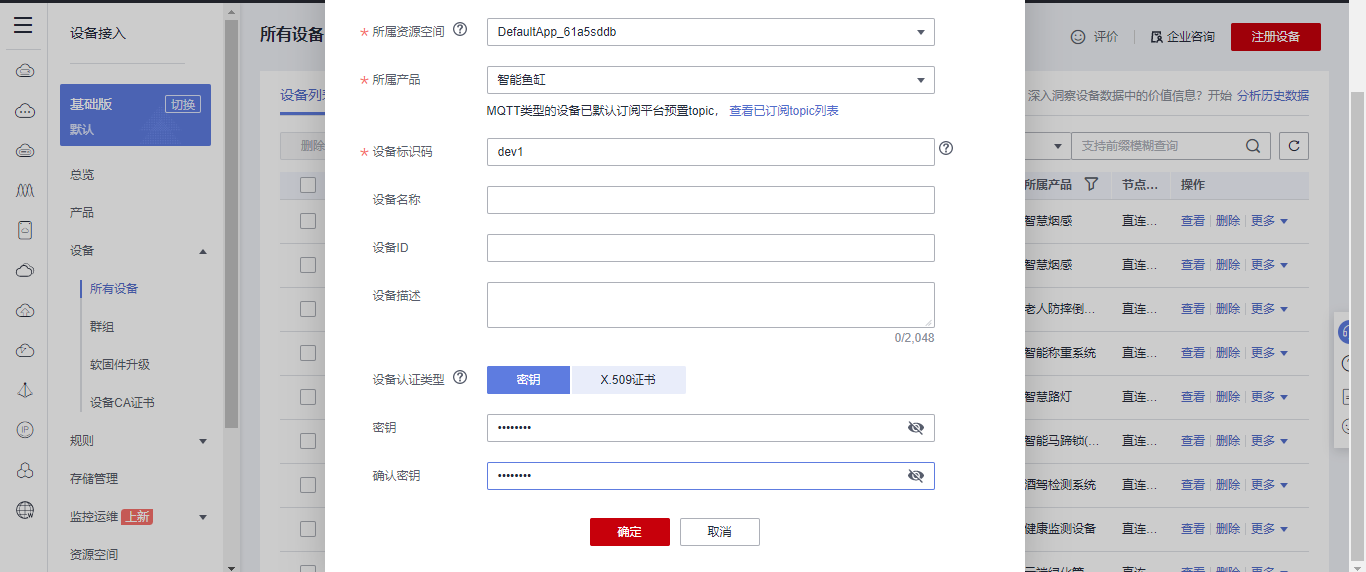Open the 更多 dropdown in the 智慧路灯 row
This screenshot has width=1366, height=572.
(x=1269, y=397)
